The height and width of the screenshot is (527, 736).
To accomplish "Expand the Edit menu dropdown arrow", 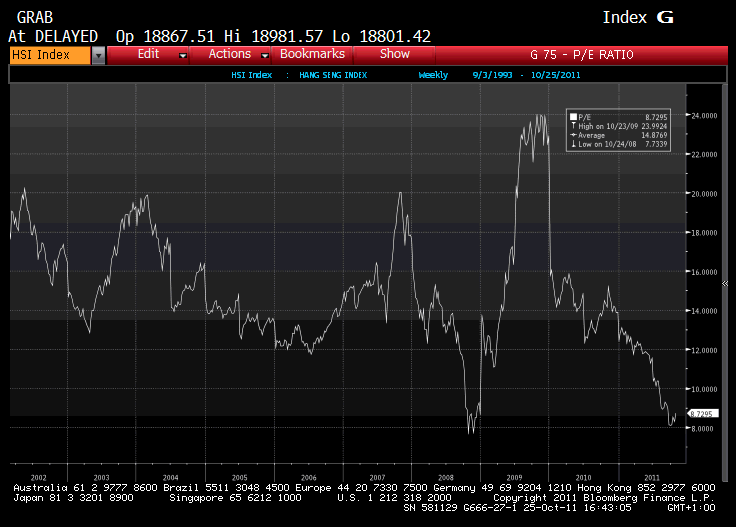I will point(183,56).
